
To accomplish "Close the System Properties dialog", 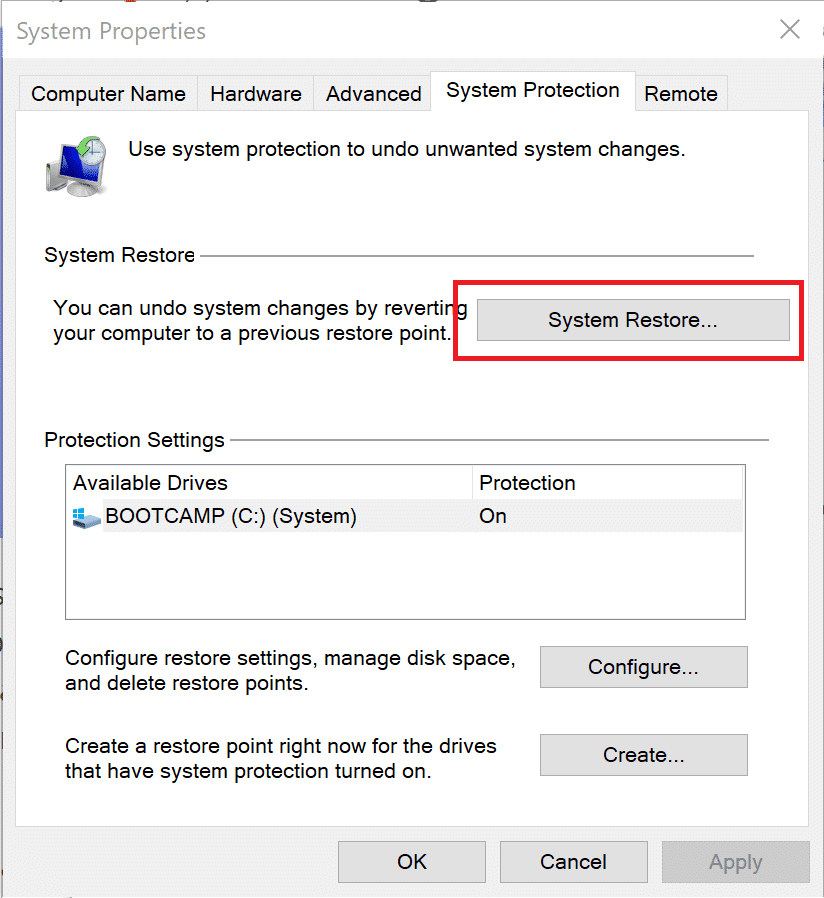I will coord(790,30).
